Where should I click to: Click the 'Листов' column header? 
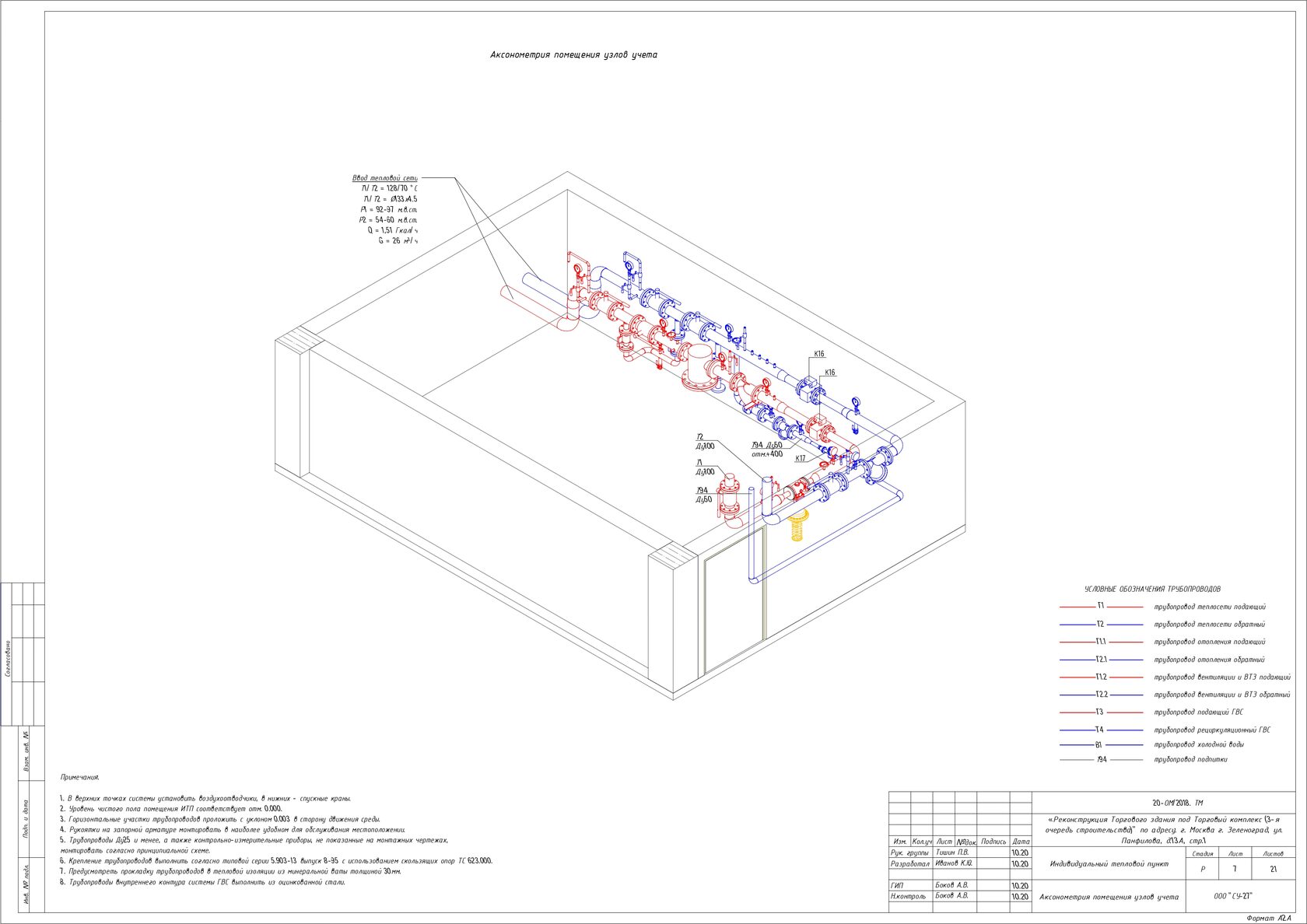[x=1273, y=854]
